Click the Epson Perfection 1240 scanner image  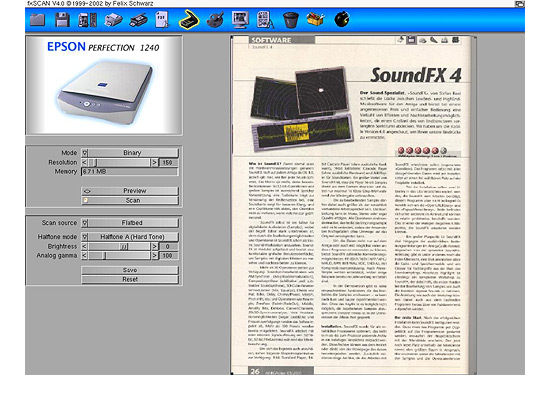[x=104, y=85]
